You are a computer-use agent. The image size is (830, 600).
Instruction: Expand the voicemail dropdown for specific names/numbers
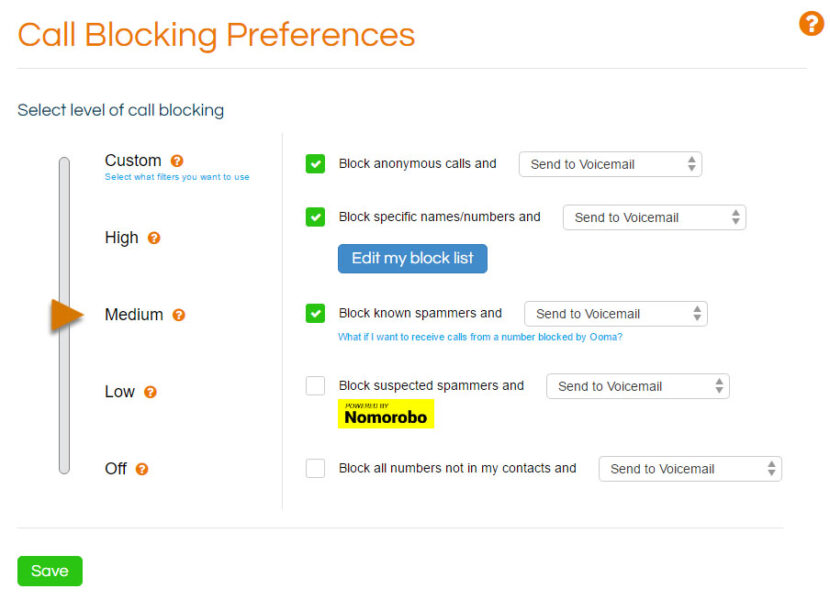click(653, 217)
